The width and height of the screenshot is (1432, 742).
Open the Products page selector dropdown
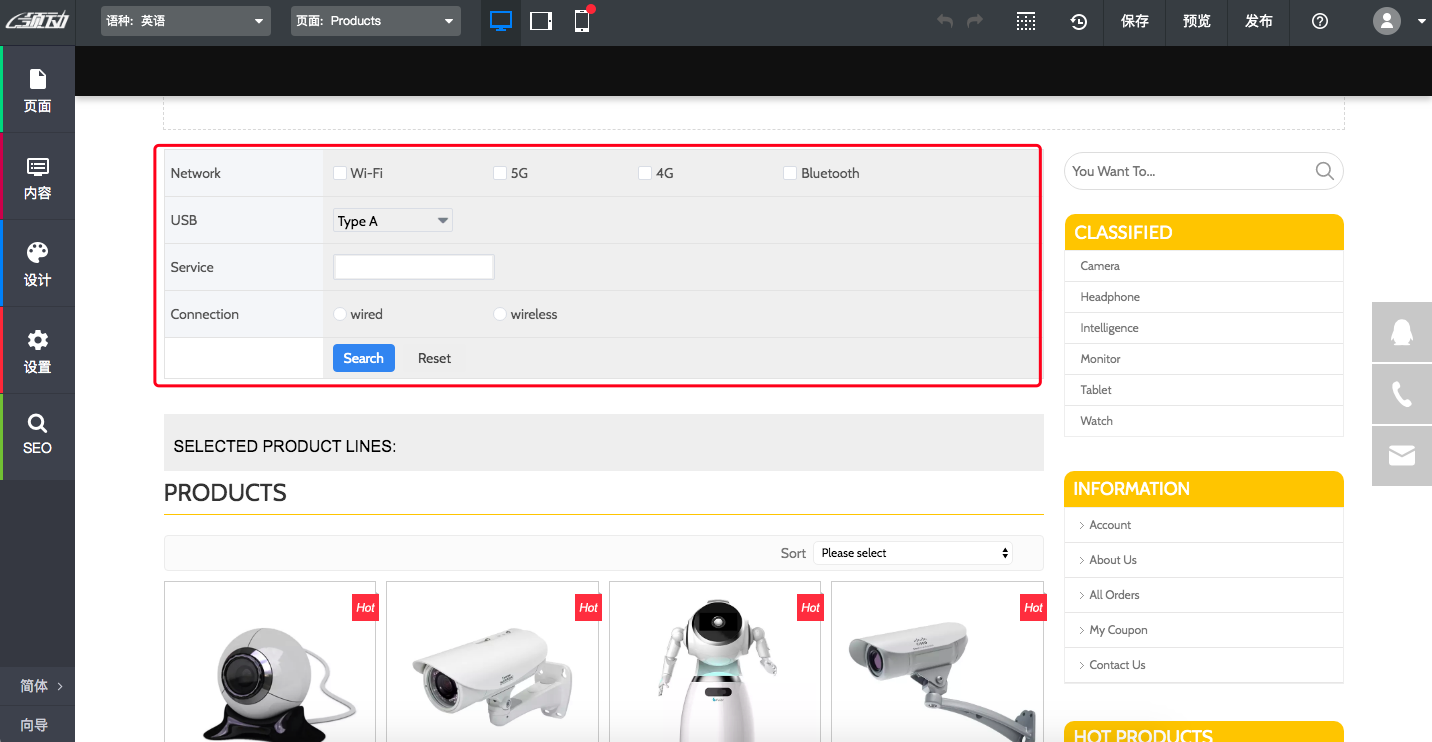(376, 21)
